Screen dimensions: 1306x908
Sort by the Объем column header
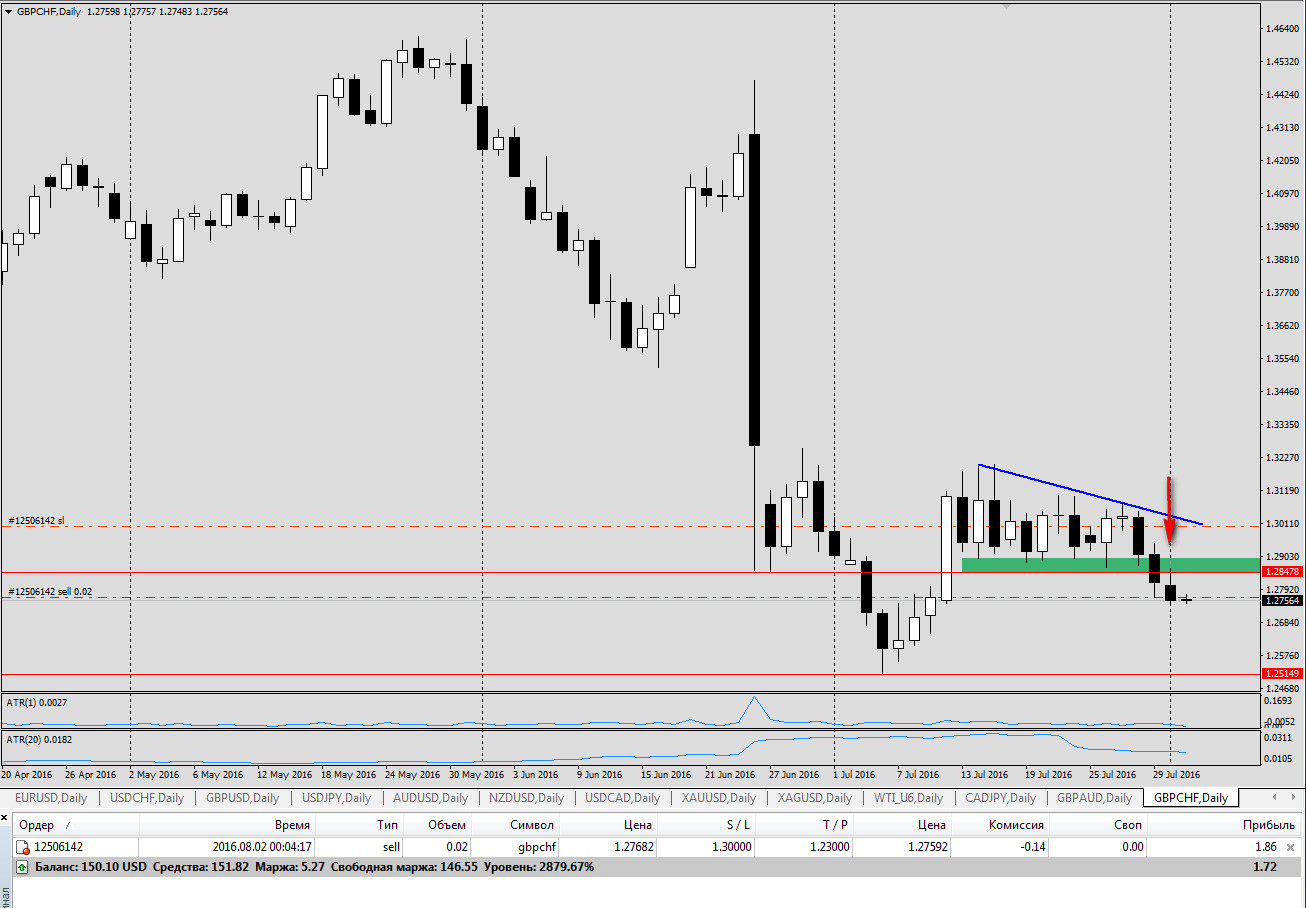[x=438, y=825]
